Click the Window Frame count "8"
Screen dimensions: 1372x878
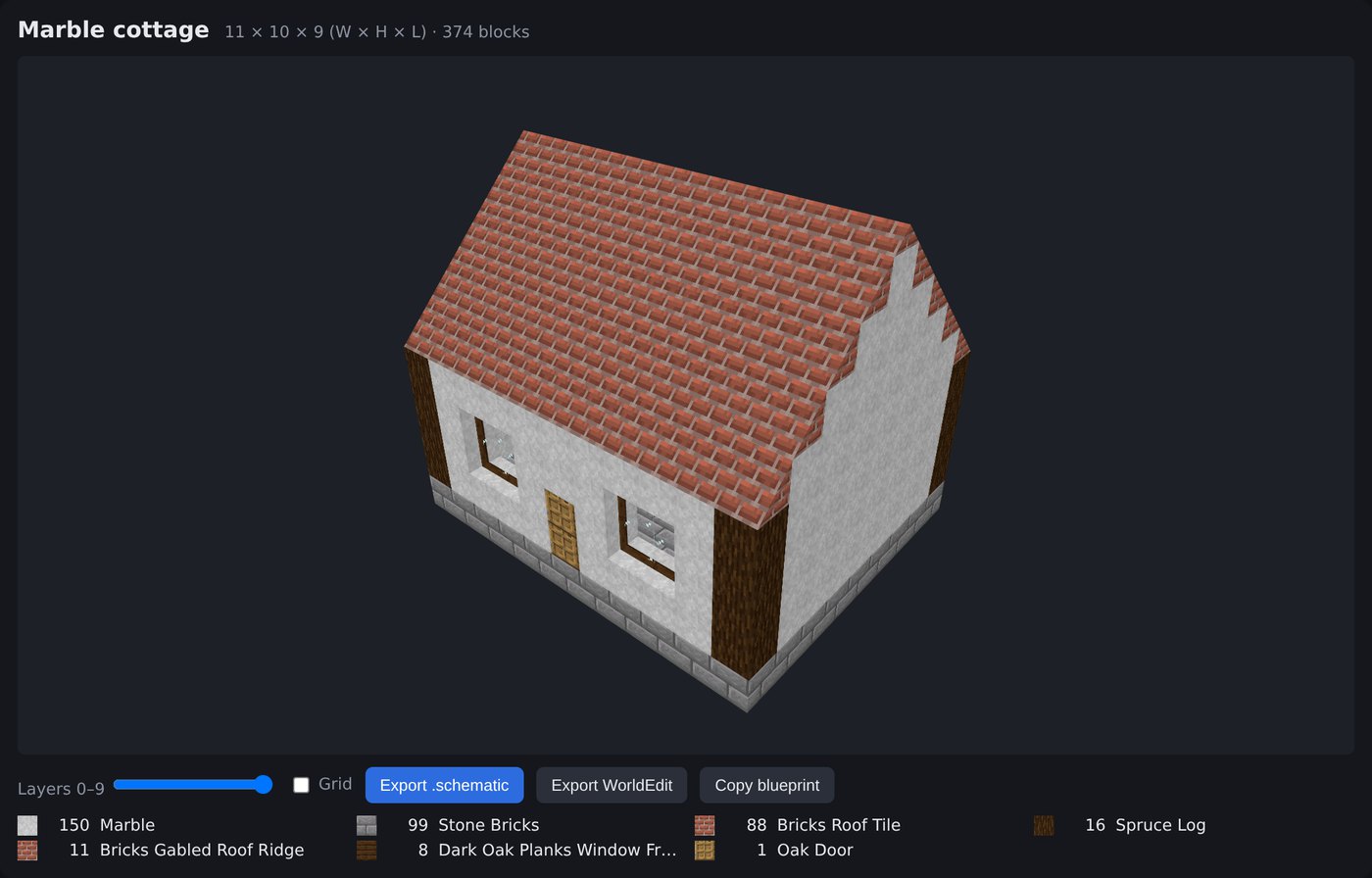pyautogui.click(x=423, y=850)
